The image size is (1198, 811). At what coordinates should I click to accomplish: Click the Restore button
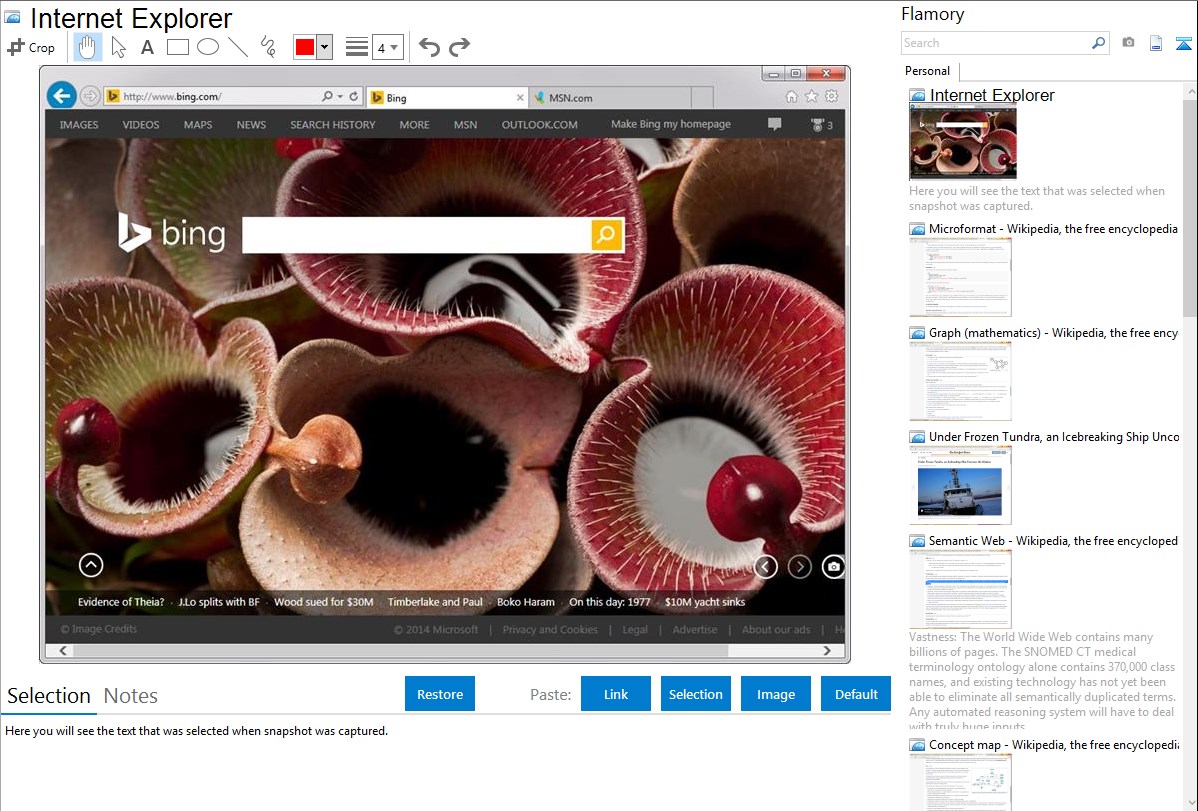coord(440,694)
